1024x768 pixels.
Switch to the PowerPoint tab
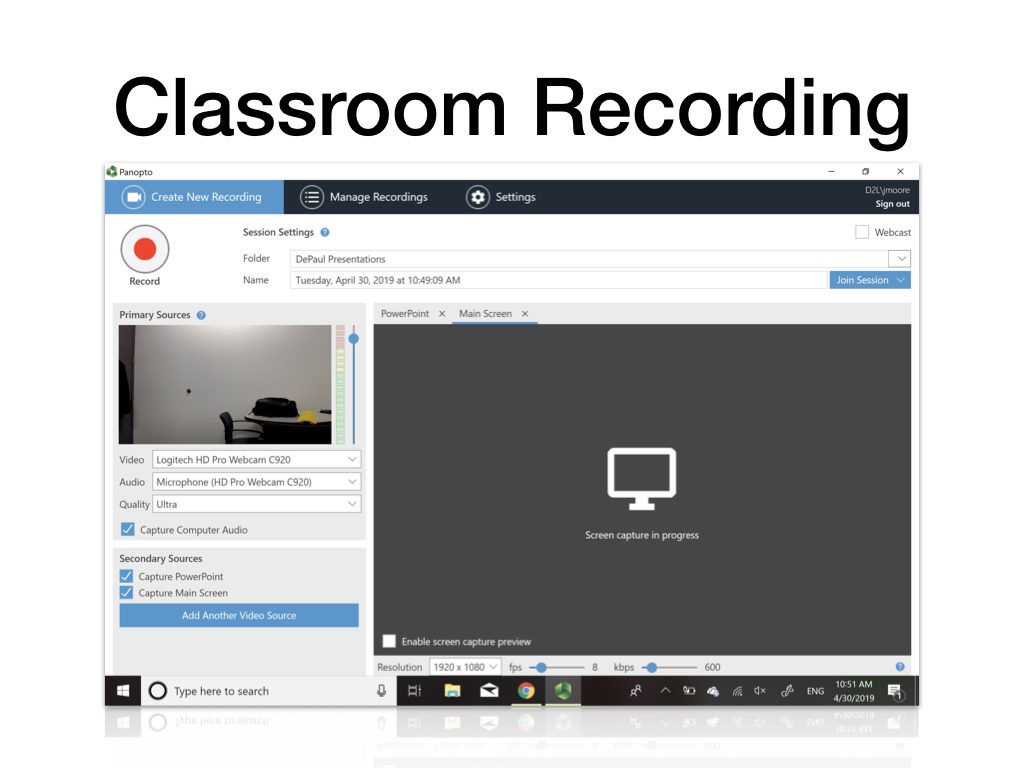click(405, 314)
